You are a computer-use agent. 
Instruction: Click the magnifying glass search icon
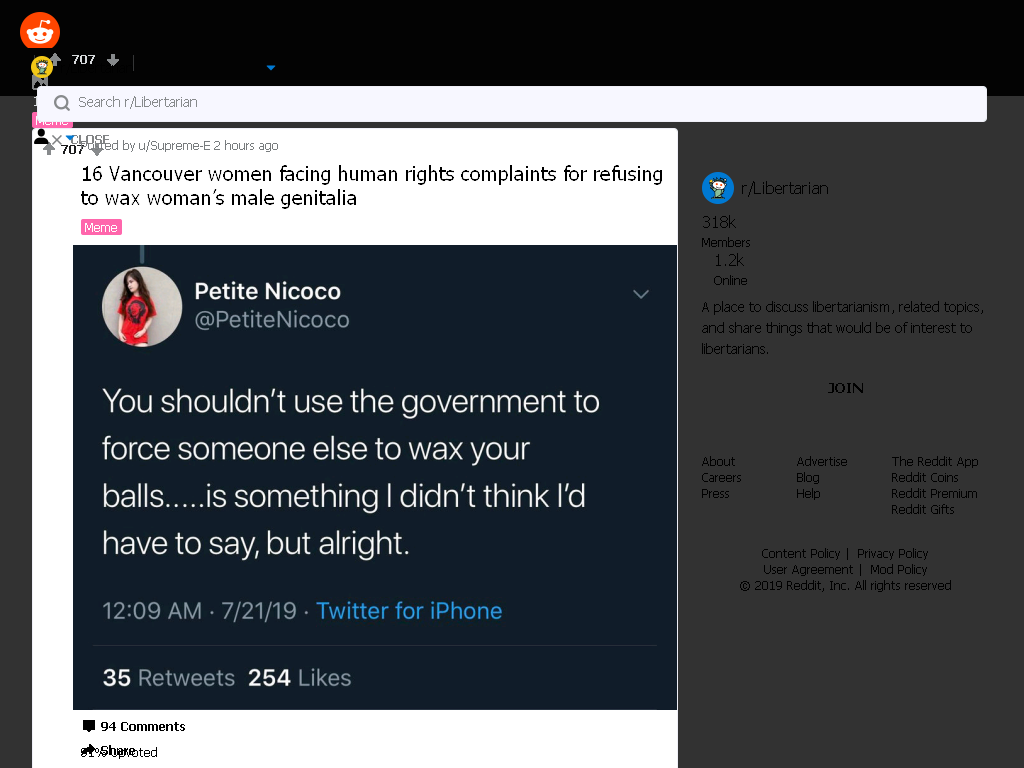pyautogui.click(x=62, y=103)
